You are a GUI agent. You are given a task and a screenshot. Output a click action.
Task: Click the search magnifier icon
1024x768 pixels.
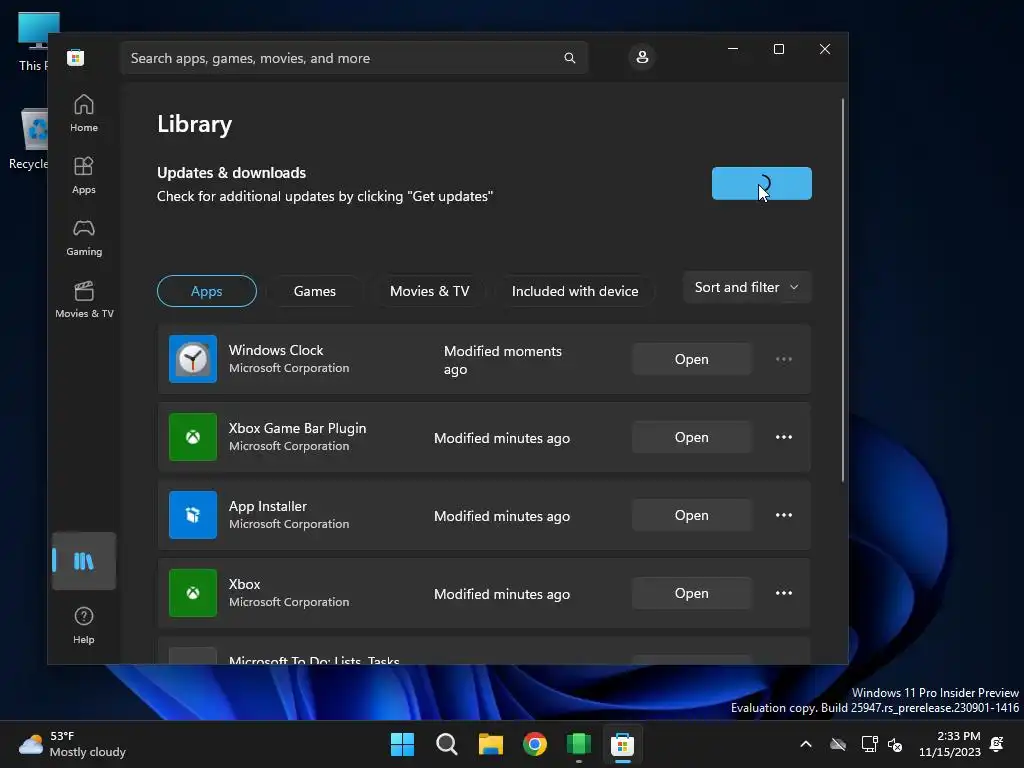[x=569, y=58]
